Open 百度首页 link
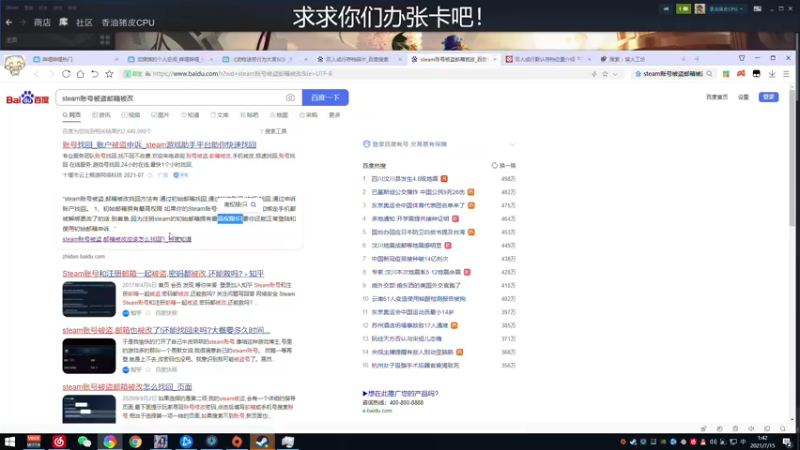 tap(716, 97)
